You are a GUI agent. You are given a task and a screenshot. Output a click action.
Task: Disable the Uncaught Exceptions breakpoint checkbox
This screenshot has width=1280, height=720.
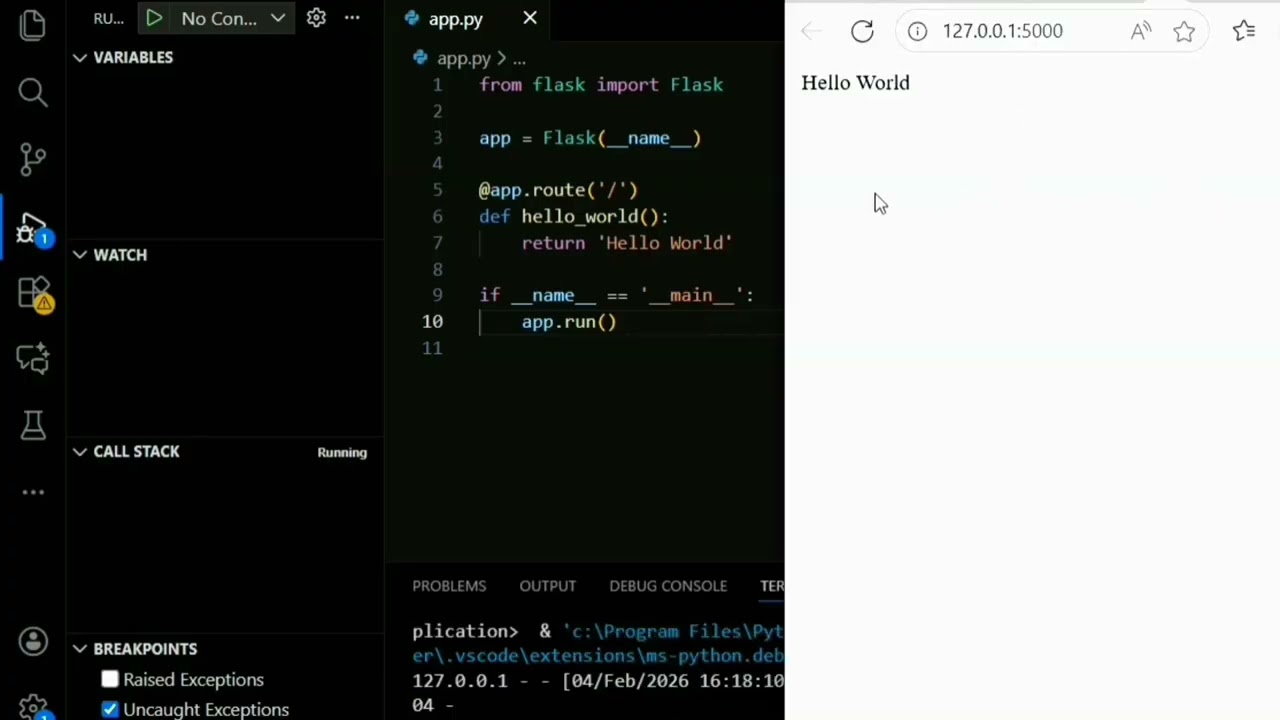point(110,710)
